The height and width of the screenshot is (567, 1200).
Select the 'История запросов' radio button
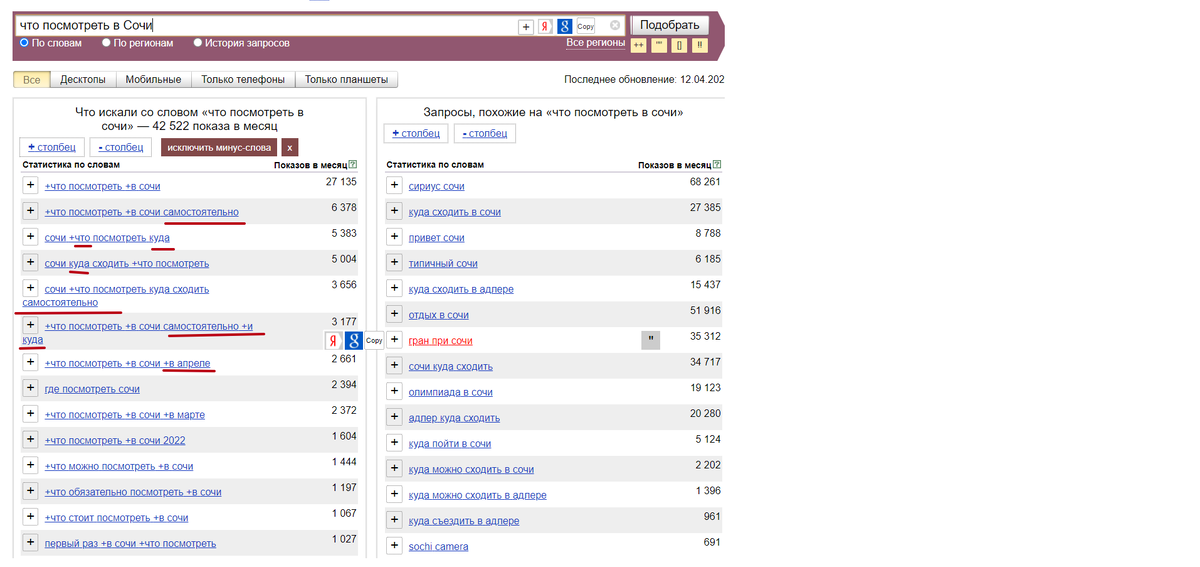click(x=198, y=43)
